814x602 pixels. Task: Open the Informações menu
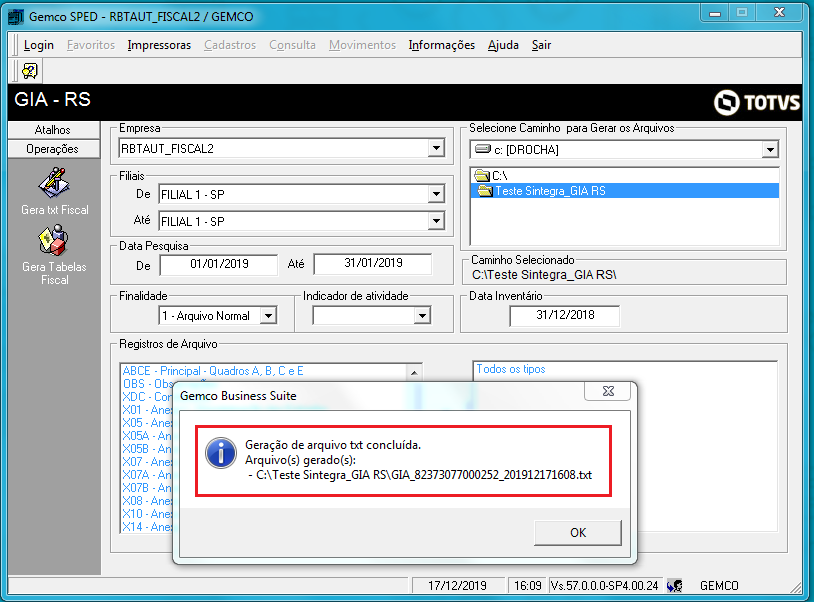(x=442, y=45)
